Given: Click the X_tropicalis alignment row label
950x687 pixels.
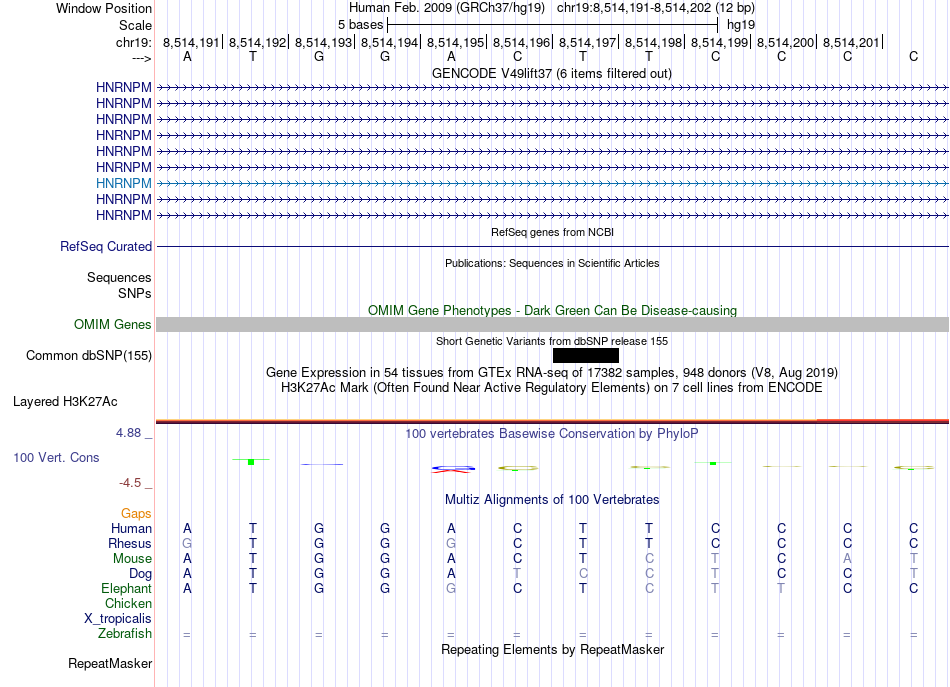Looking at the screenshot, I should tap(118, 619).
